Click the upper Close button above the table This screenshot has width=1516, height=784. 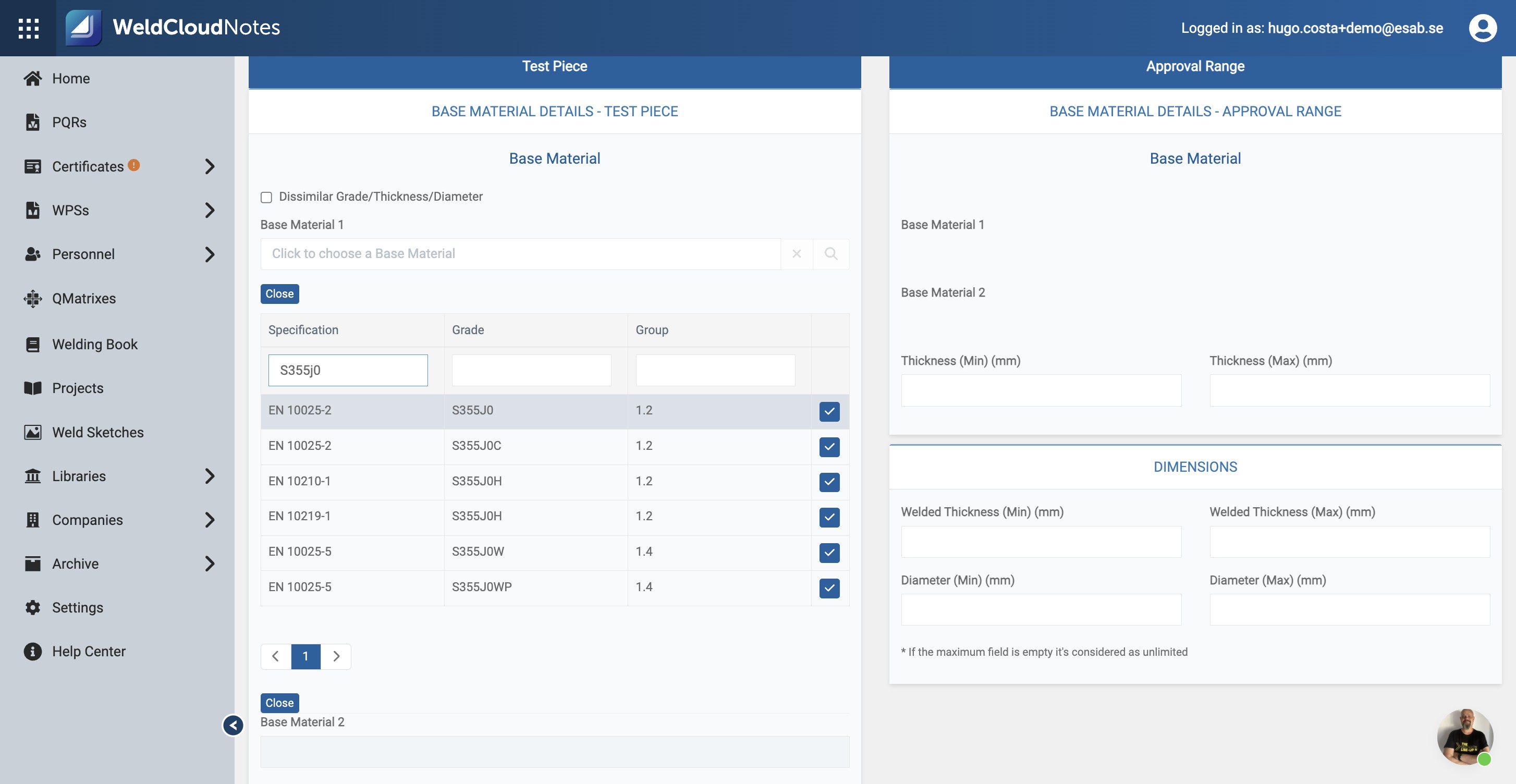(279, 293)
